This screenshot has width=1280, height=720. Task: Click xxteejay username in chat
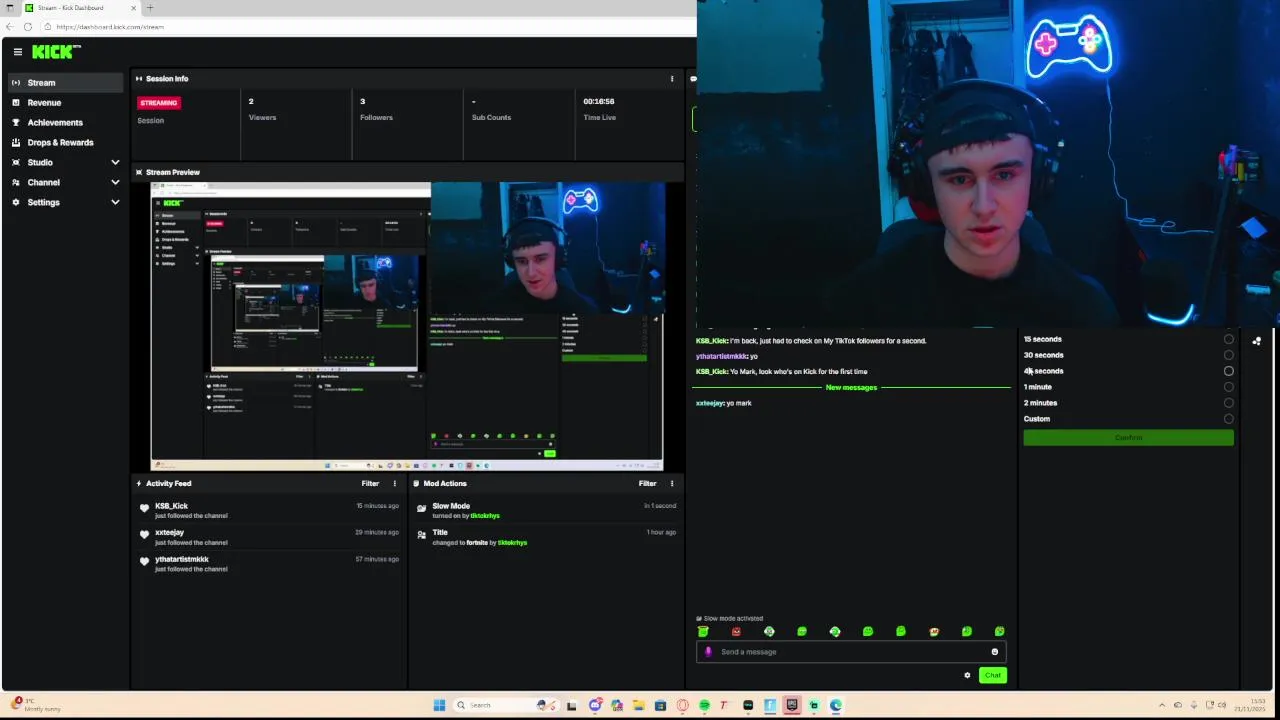click(709, 403)
